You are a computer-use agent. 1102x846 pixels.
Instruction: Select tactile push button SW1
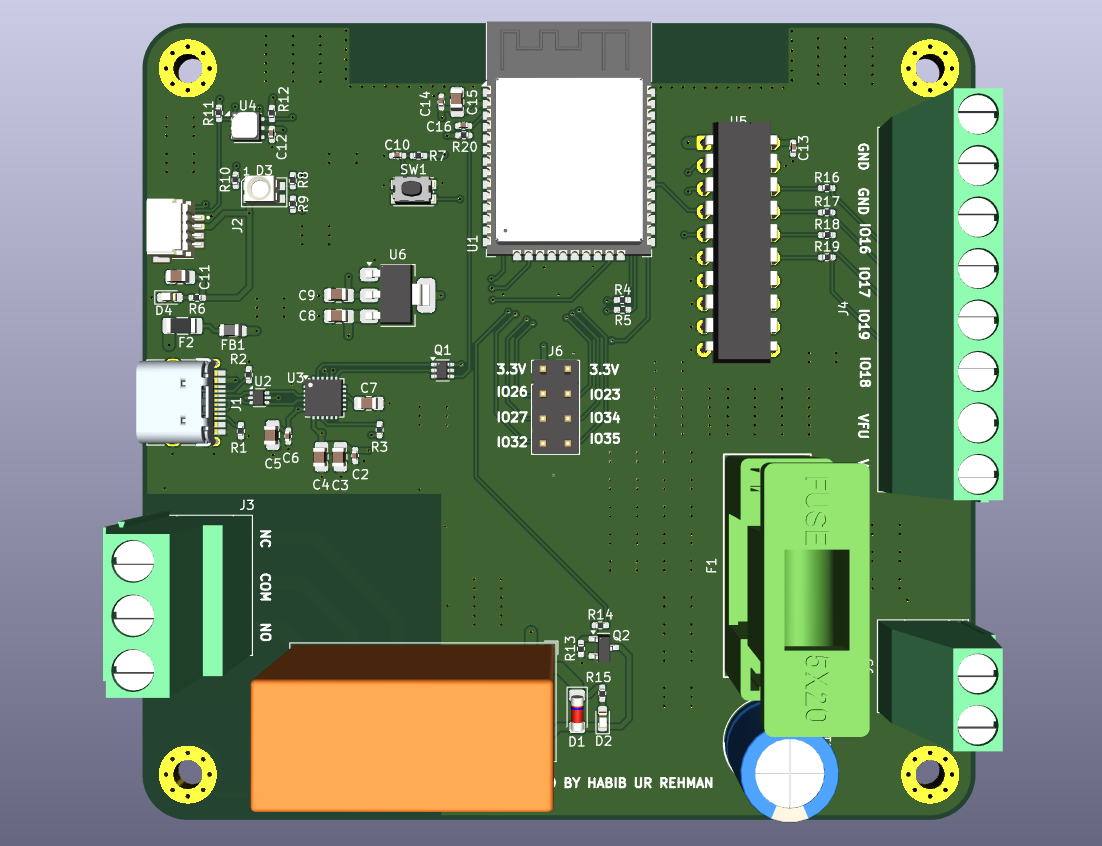[x=413, y=189]
